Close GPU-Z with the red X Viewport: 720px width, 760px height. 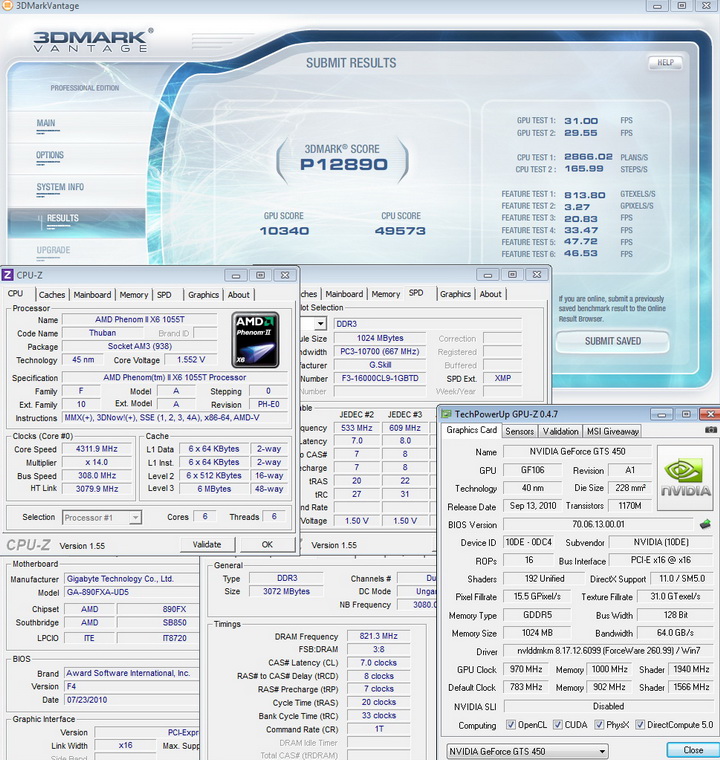click(x=710, y=414)
